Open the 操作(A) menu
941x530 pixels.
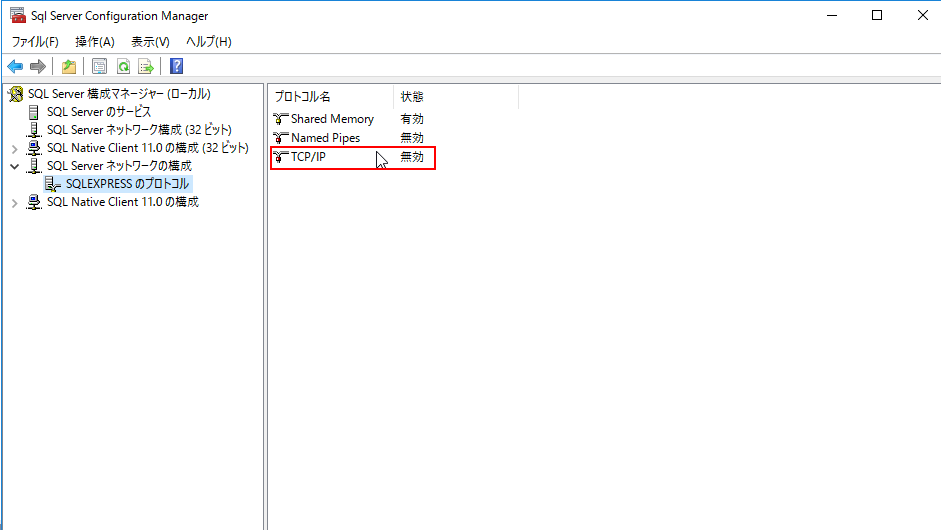(95, 42)
